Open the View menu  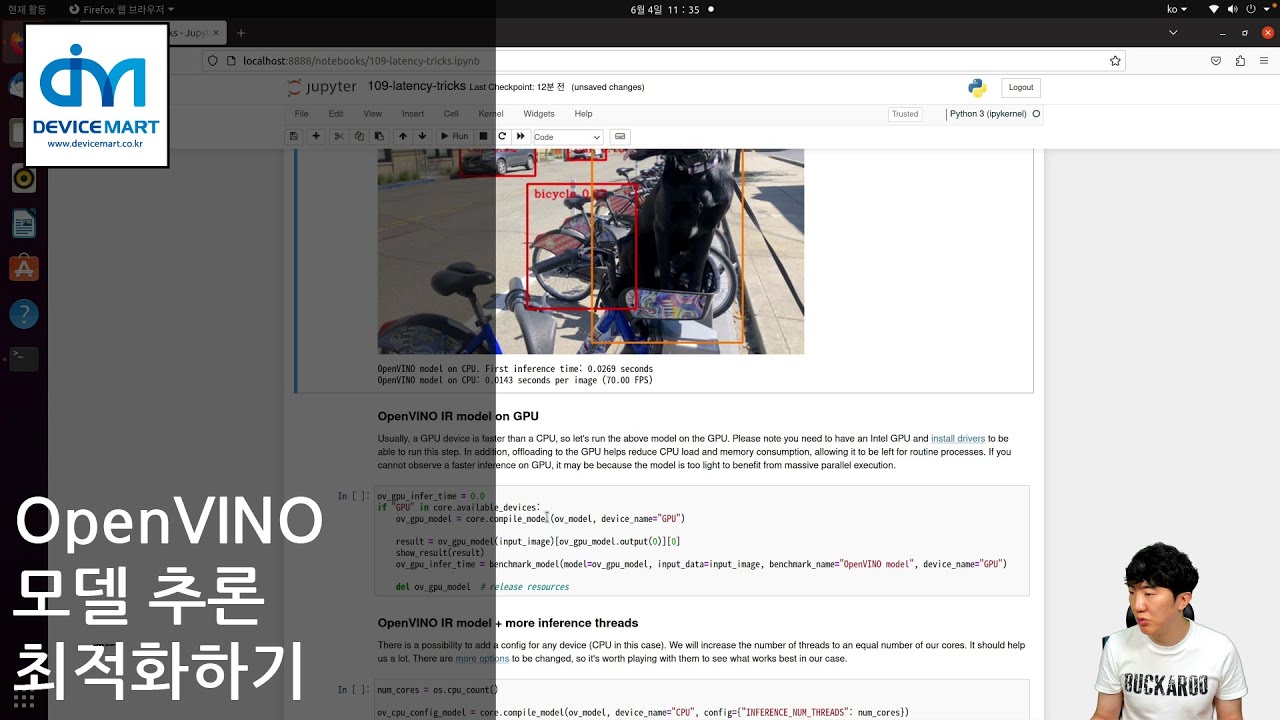(372, 114)
